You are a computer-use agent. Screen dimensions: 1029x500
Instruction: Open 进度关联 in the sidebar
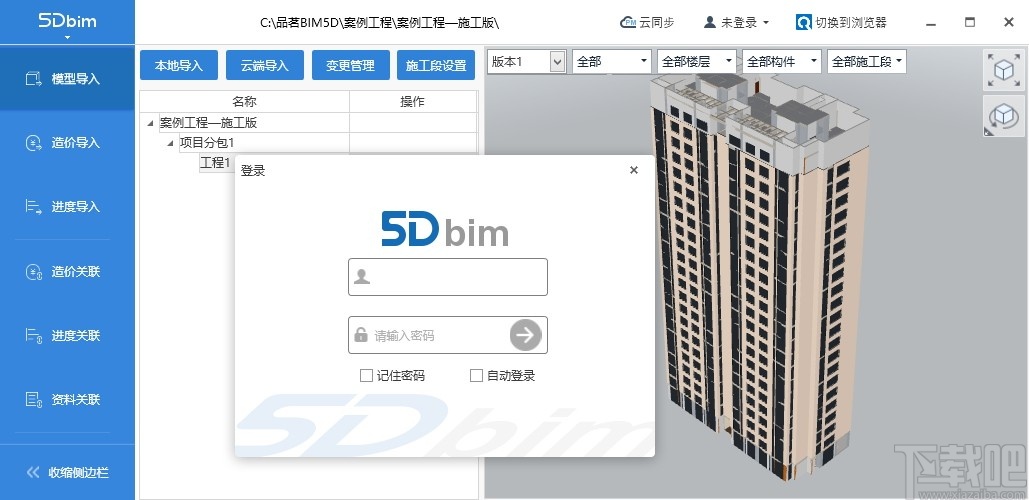(x=67, y=335)
